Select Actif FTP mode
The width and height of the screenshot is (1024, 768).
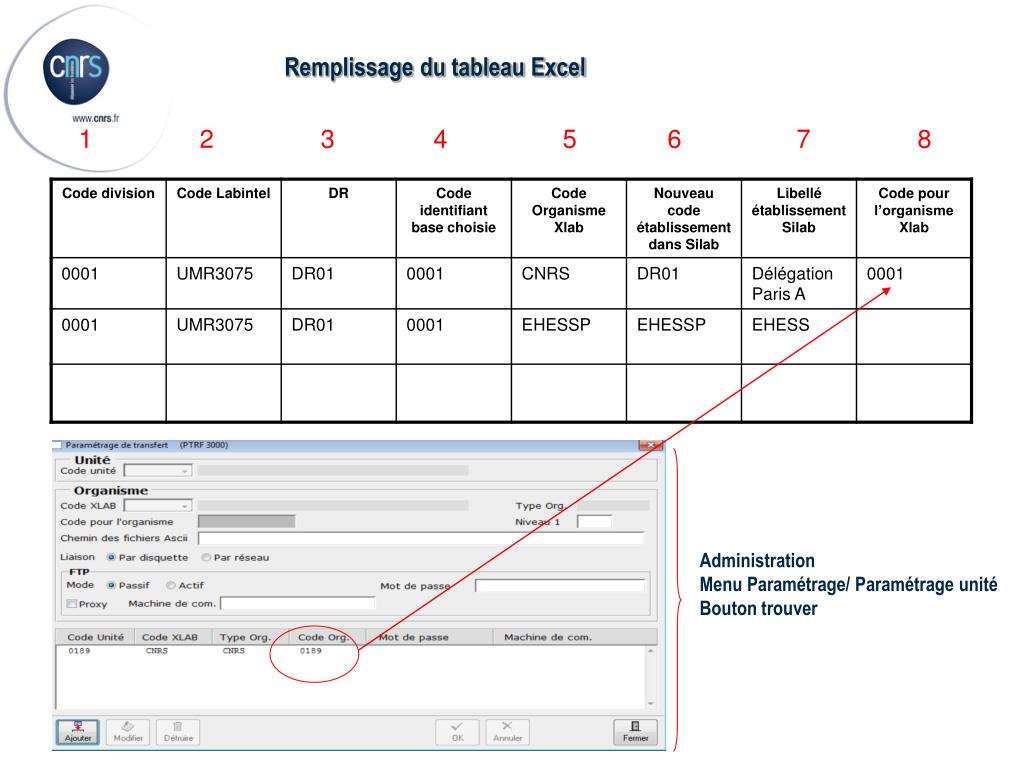pyautogui.click(x=171, y=586)
